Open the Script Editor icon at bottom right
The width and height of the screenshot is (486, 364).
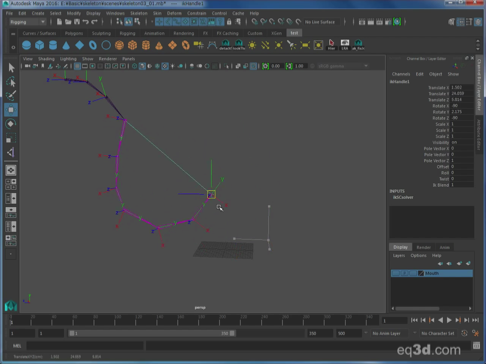(x=476, y=346)
